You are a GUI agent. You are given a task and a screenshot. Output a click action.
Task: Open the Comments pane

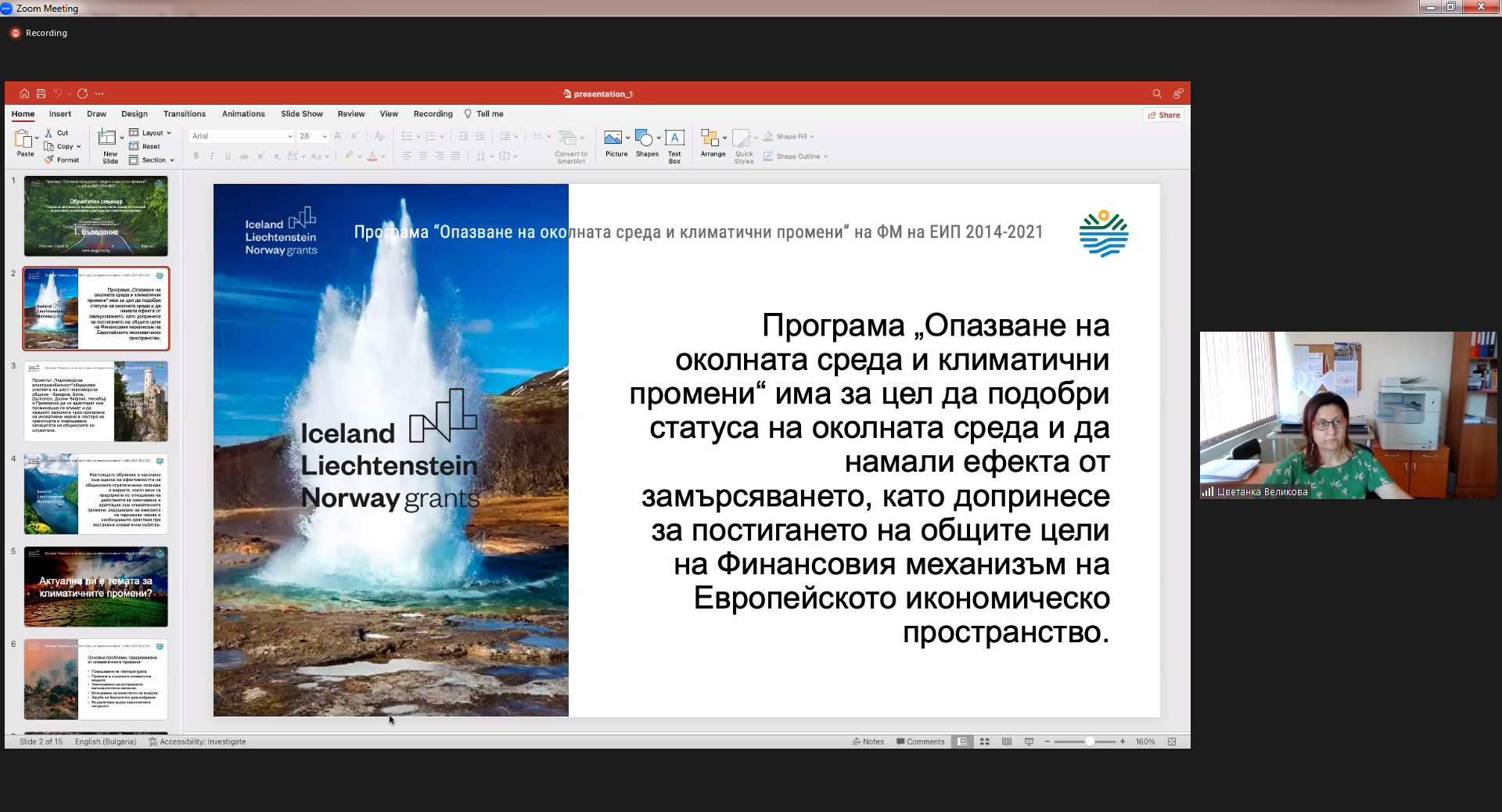click(921, 742)
